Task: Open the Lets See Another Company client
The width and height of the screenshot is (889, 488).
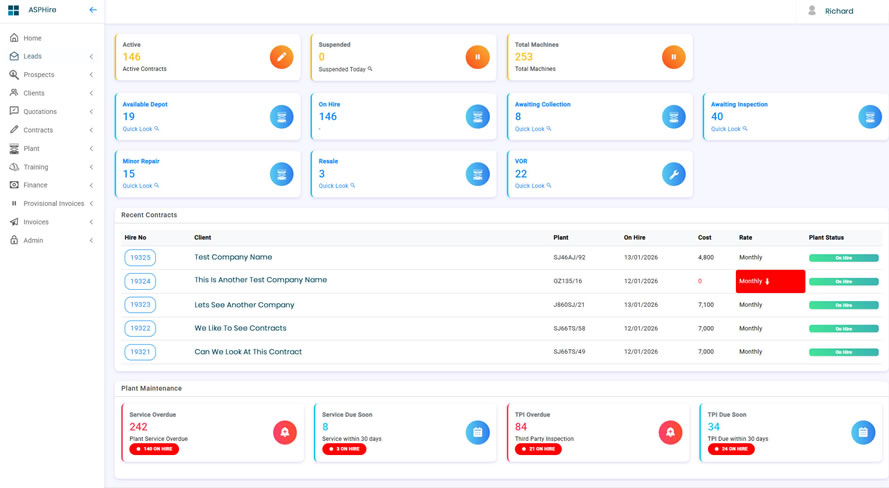Action: (244, 305)
